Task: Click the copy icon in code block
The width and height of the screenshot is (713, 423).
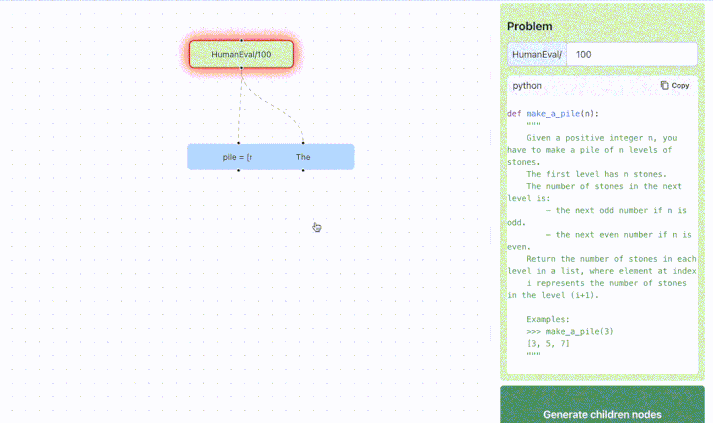Action: point(664,86)
